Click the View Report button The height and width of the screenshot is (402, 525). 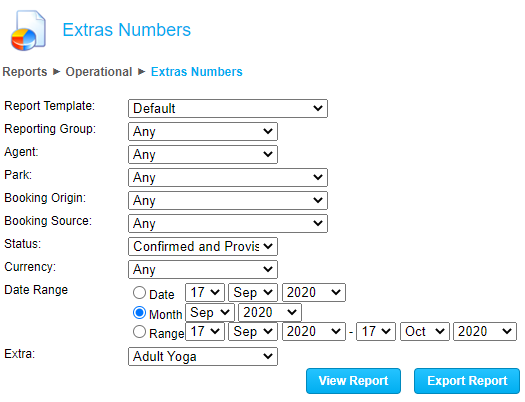(353, 381)
